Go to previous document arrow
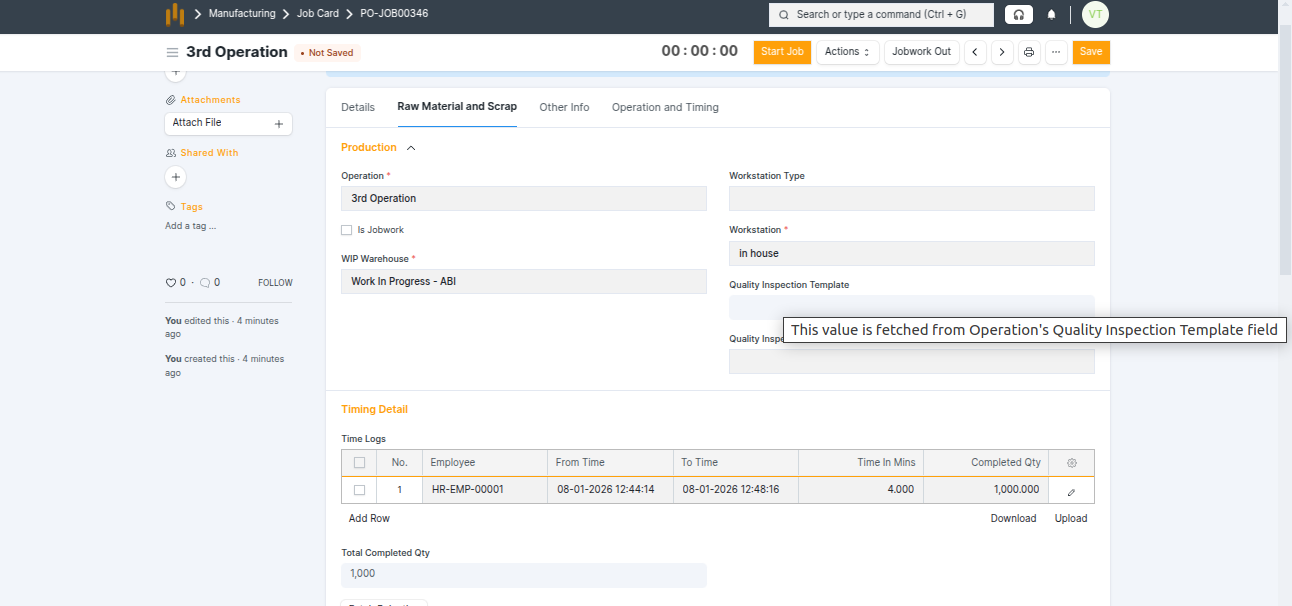The width and height of the screenshot is (1292, 606). tap(975, 52)
